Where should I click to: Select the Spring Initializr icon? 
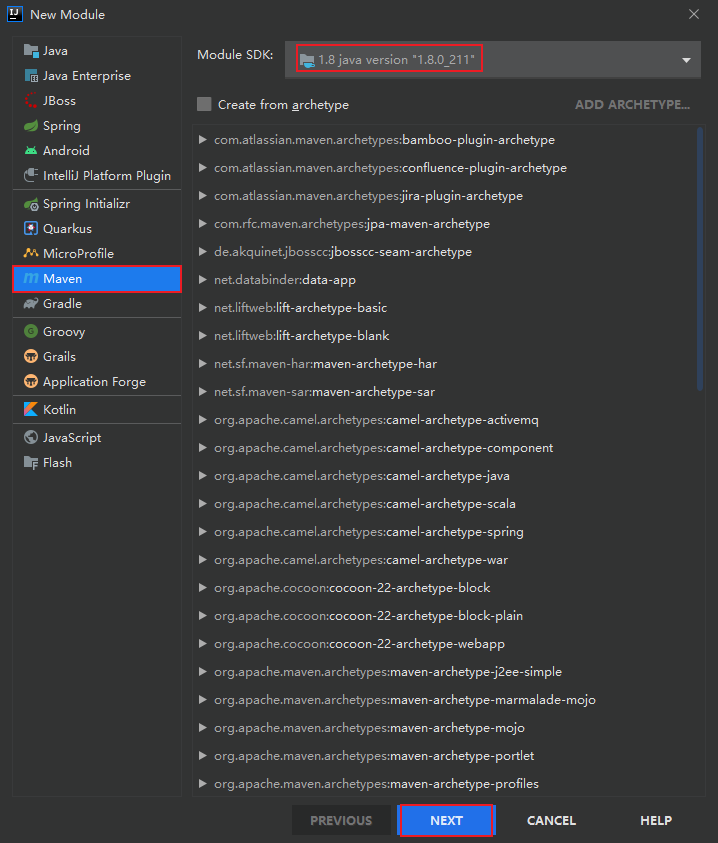(x=31, y=204)
